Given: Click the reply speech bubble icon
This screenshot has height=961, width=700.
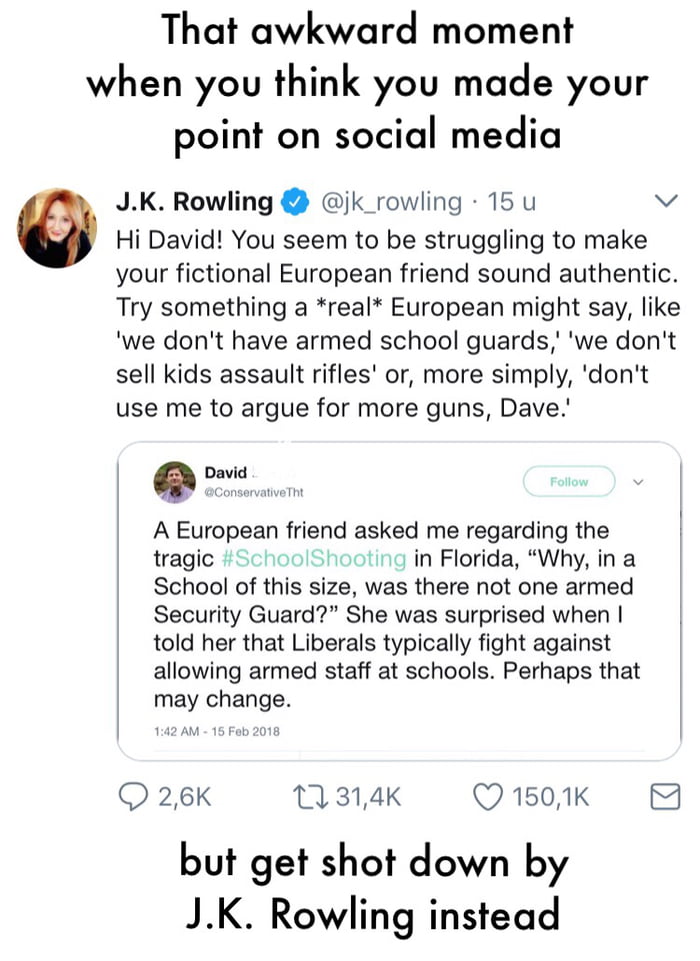Looking at the screenshot, I should tap(132, 796).
